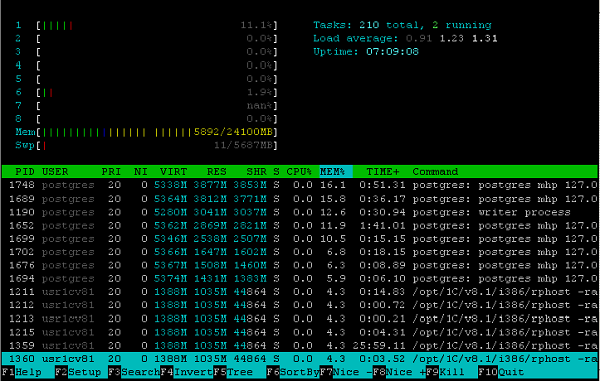This screenshot has height=381, width=600.
Task: Click the CPU 1 usage meter
Action: click(x=146, y=25)
